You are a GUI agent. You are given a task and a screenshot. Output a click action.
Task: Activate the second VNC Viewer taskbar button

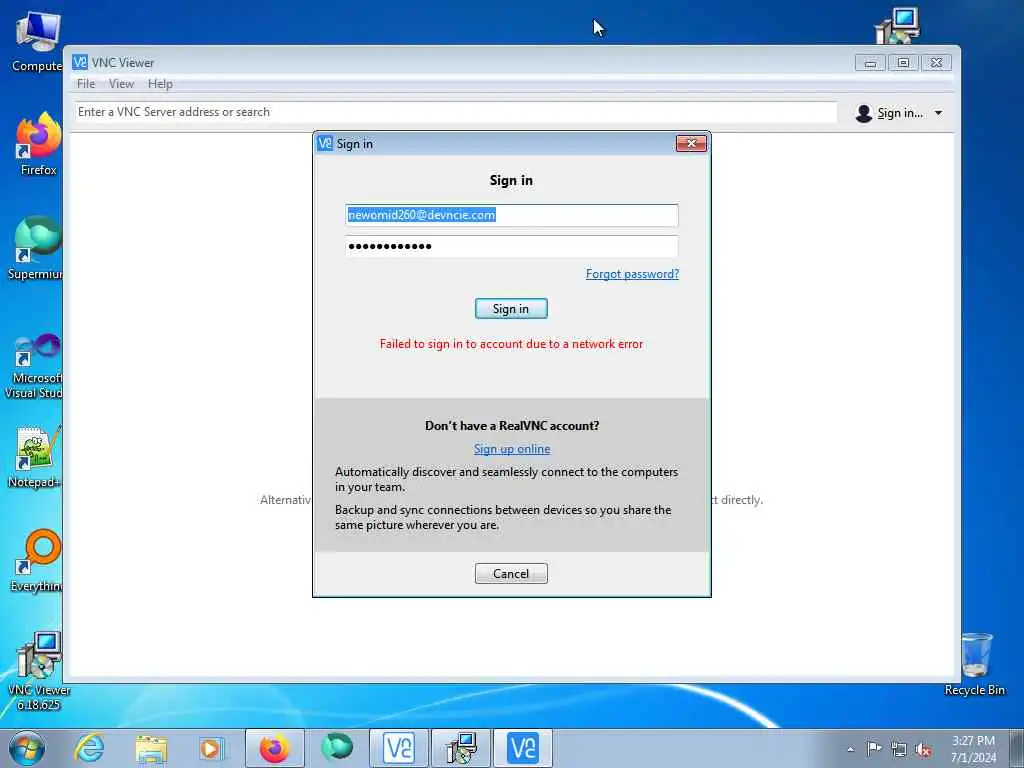click(x=523, y=748)
